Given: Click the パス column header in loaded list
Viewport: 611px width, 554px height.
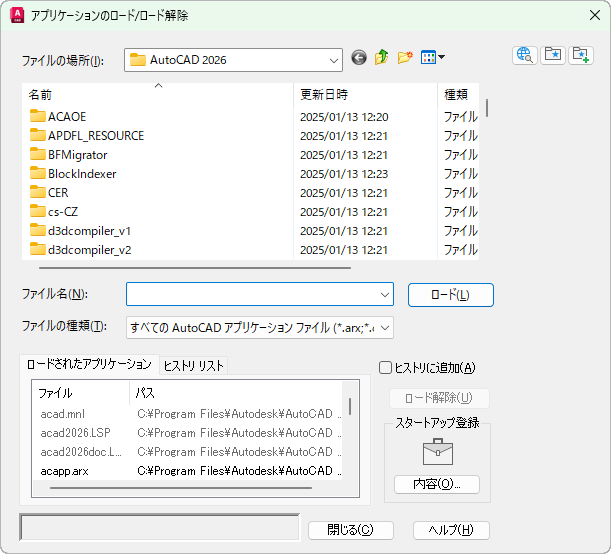Looking at the screenshot, I should (236, 393).
